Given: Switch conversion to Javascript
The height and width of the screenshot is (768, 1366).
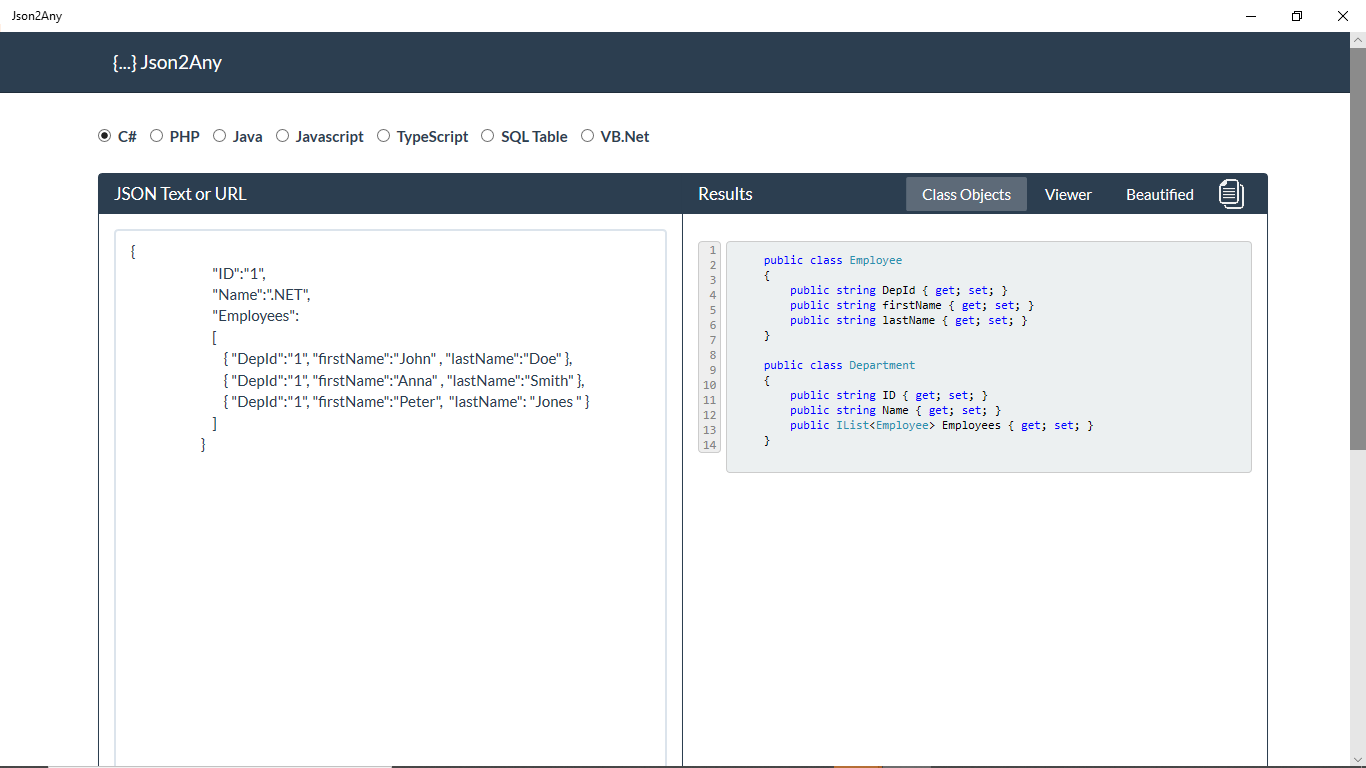Looking at the screenshot, I should pos(282,135).
